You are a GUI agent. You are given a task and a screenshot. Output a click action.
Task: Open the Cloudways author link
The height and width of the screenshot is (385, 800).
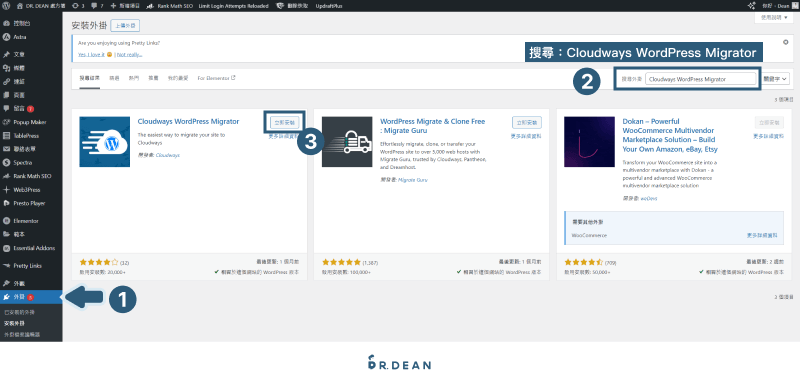pyautogui.click(x=167, y=155)
